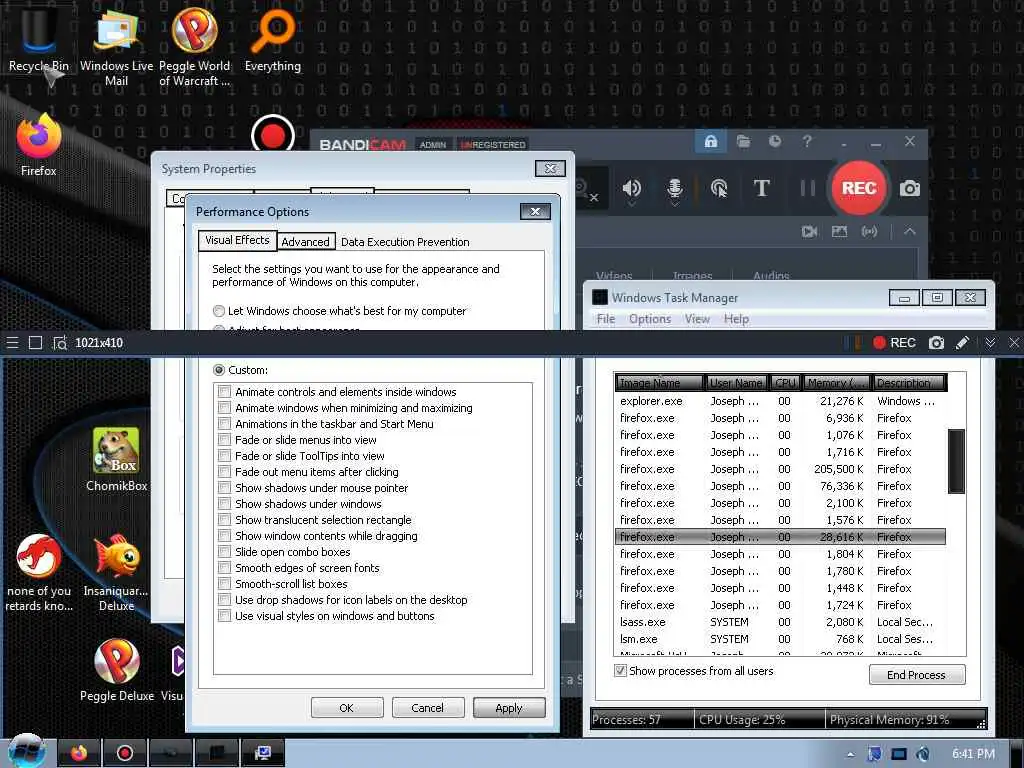
Task: Click Apply in Performance Options
Action: (509, 708)
